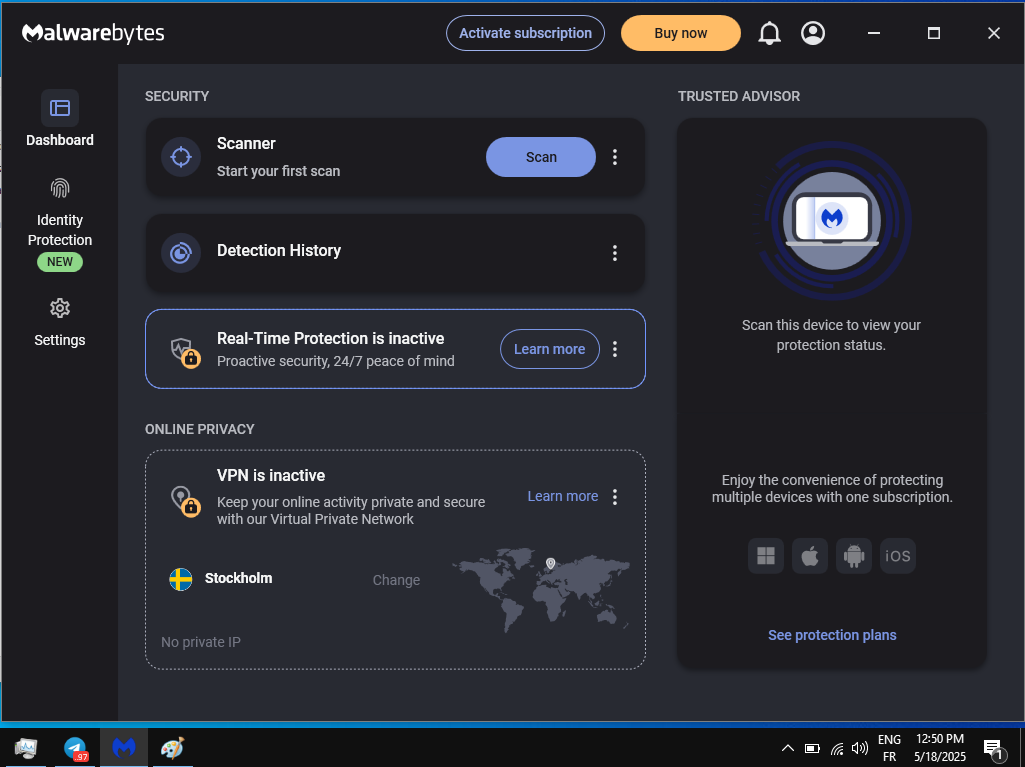Click the Trusted Advisor laptop illustration
Viewport: 1025px width, 767px height.
click(832, 220)
